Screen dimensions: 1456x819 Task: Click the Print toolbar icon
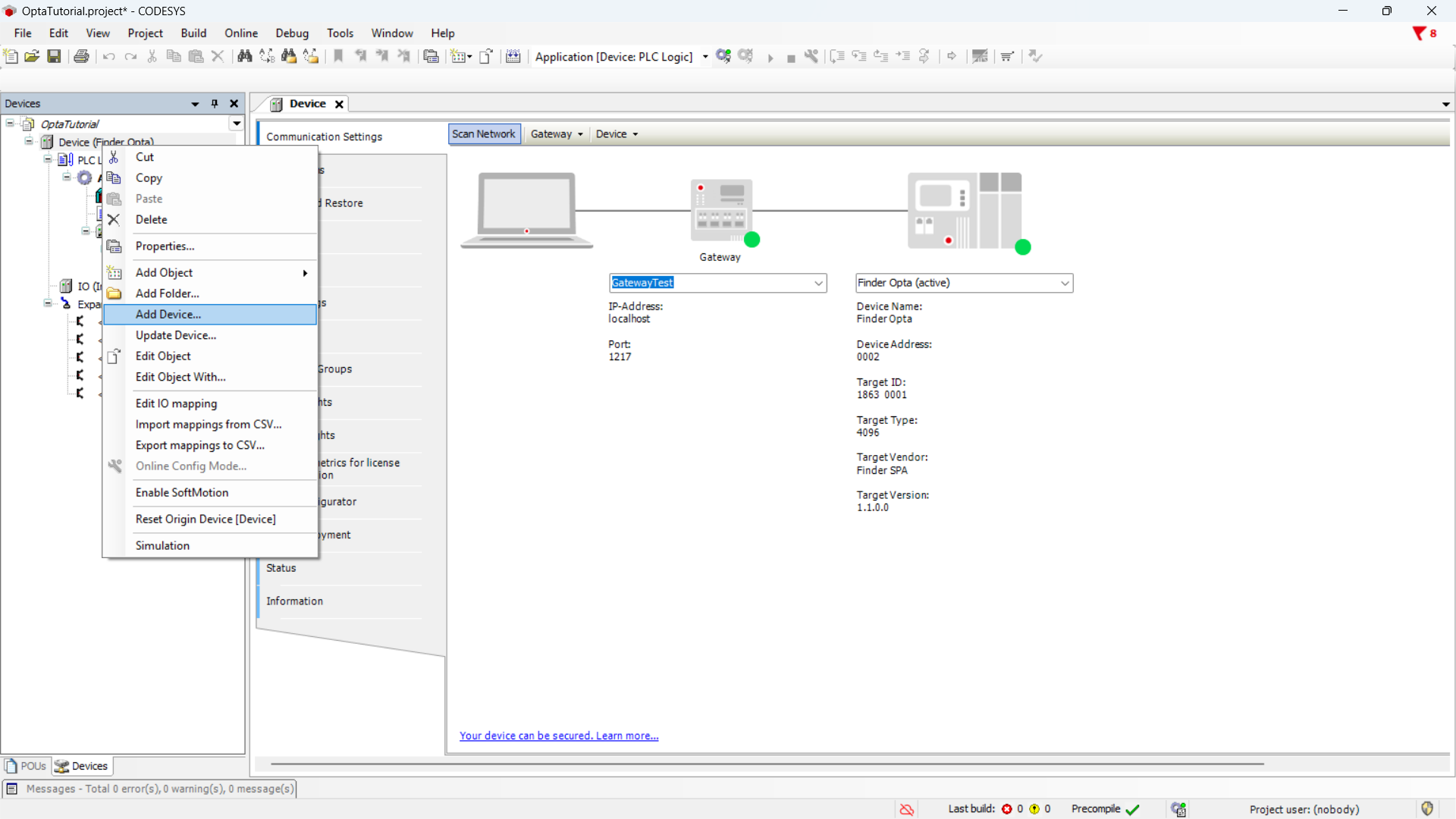point(81,56)
